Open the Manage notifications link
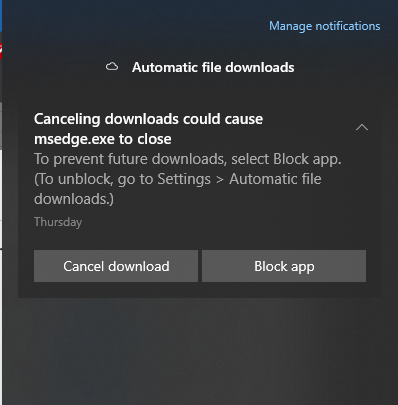Viewport: 398px width, 405px height. [325, 26]
